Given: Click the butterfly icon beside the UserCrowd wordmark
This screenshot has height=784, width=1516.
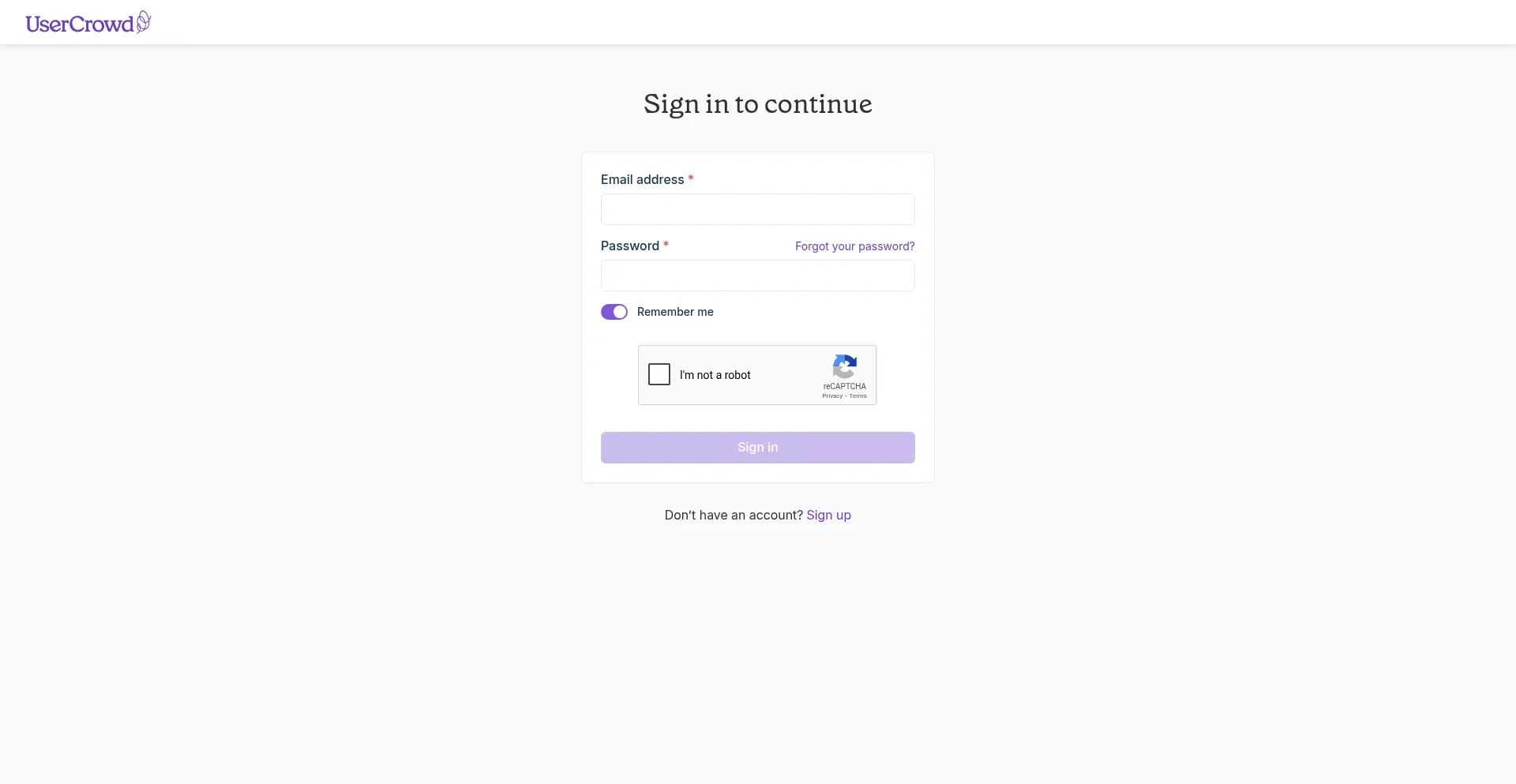Looking at the screenshot, I should click(x=142, y=21).
